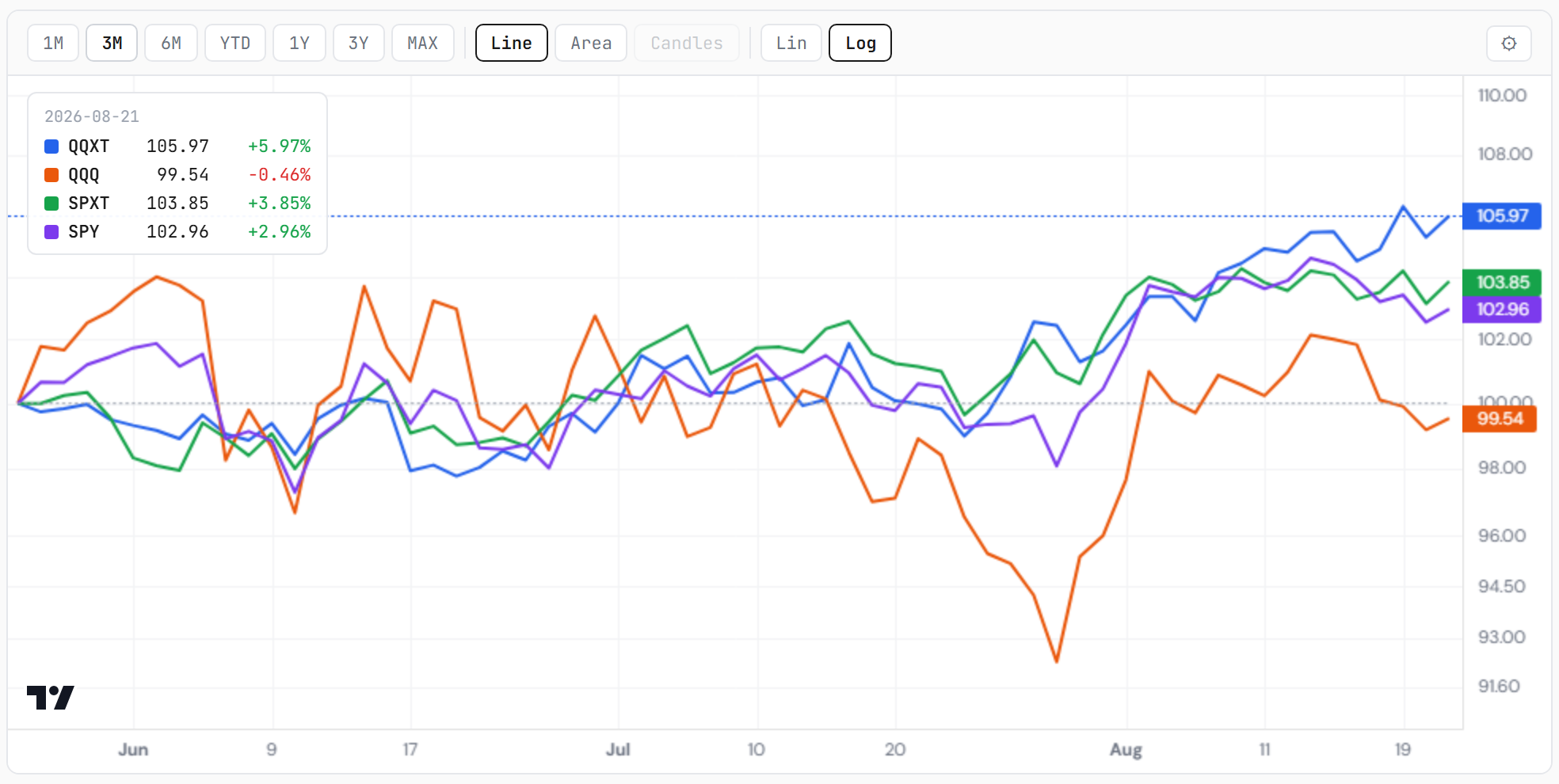Click the +3.85% change value
The height and width of the screenshot is (784, 1559).
280,204
